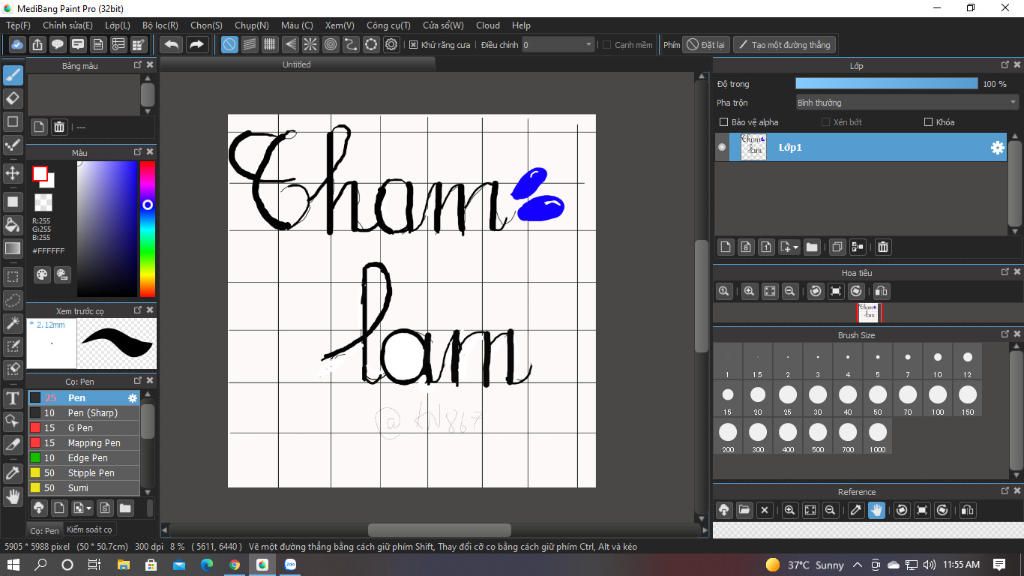Toggle the Khử răng cưa checkbox

[413, 45]
